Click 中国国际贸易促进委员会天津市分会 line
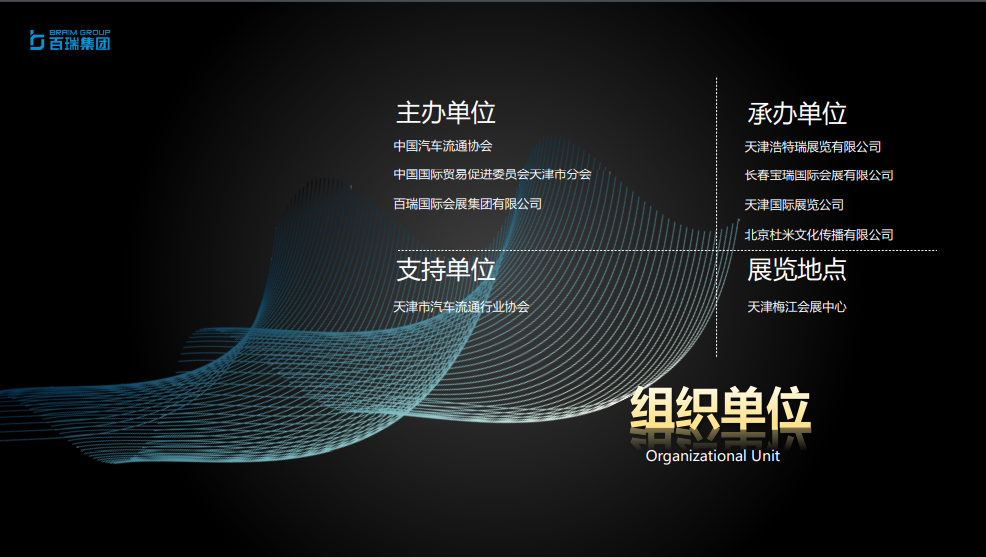Screen dimensions: 986x557 pos(492,174)
